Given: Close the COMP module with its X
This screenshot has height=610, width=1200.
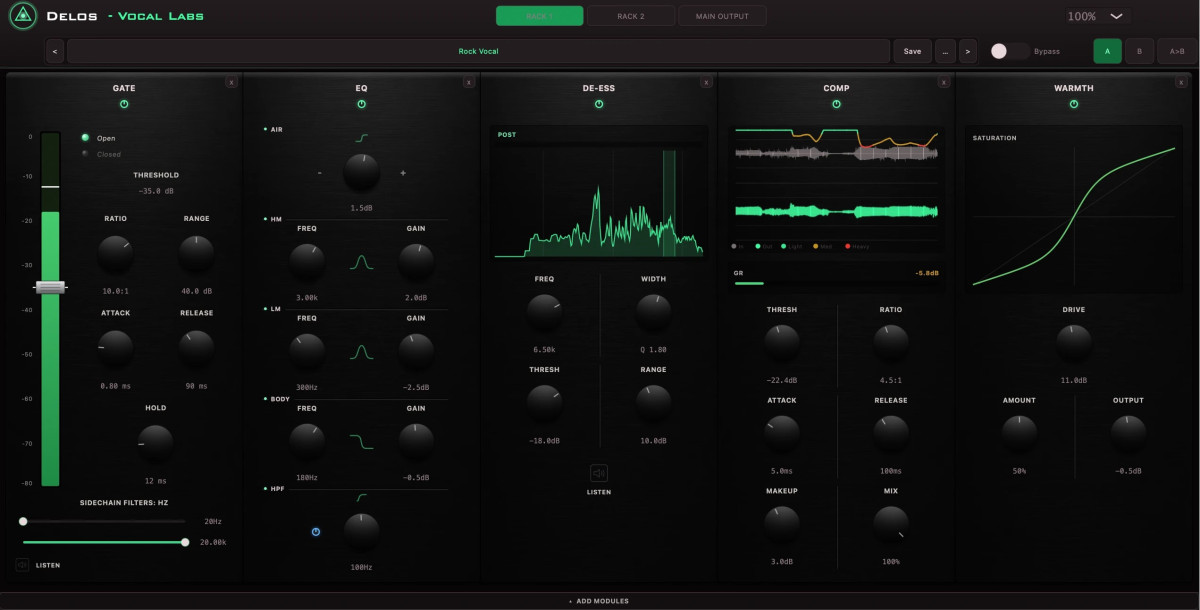Looking at the screenshot, I should (944, 82).
